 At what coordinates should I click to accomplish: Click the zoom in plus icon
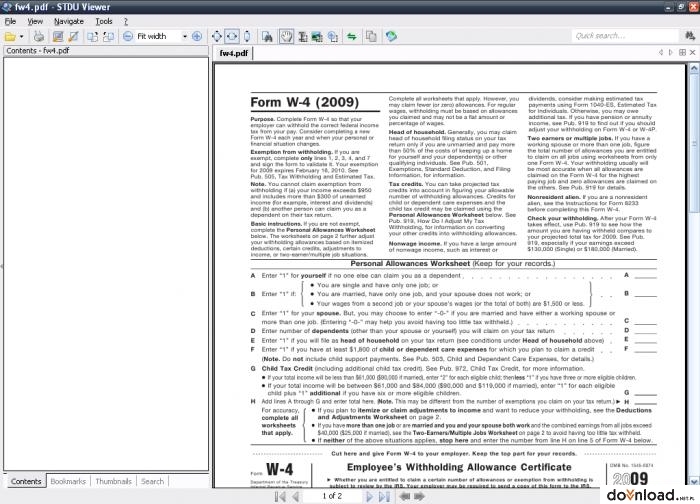click(x=197, y=37)
